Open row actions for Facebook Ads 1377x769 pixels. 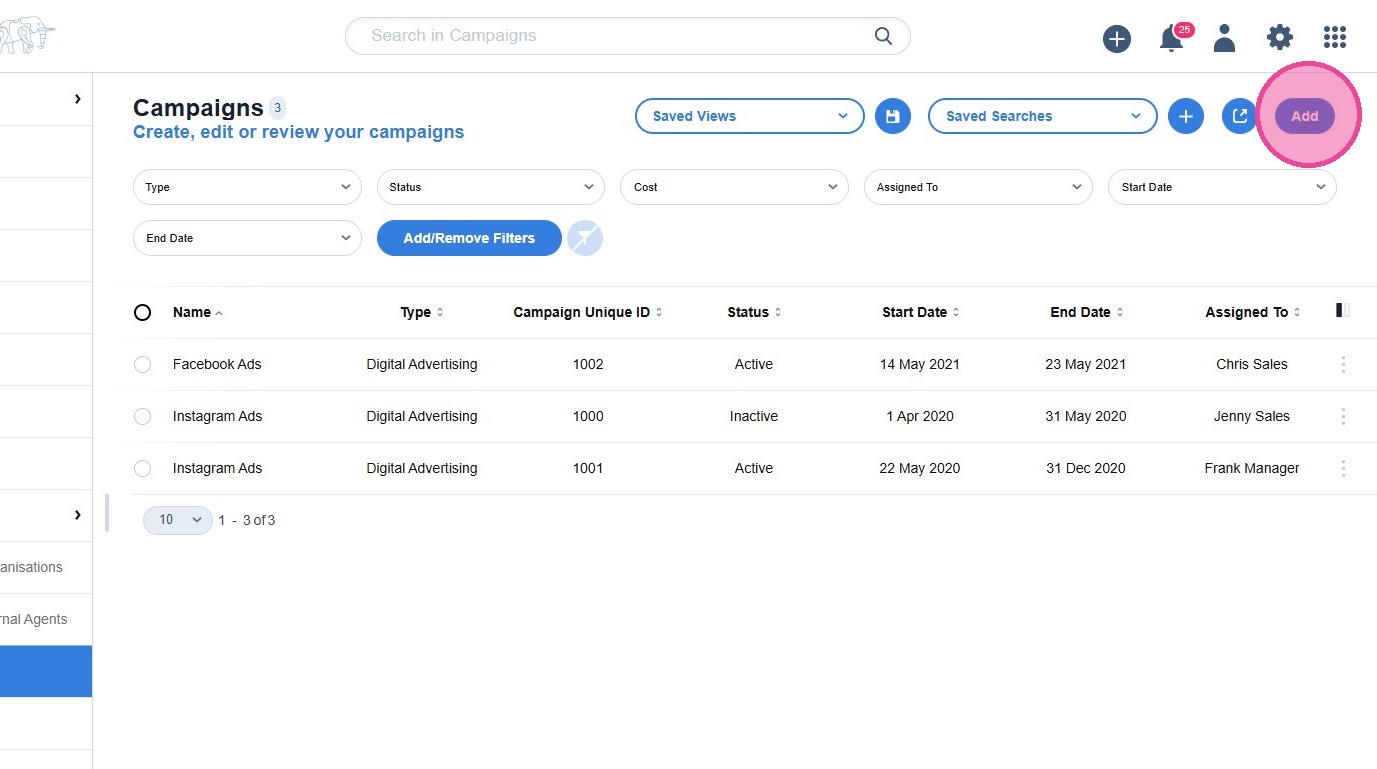(x=1343, y=365)
